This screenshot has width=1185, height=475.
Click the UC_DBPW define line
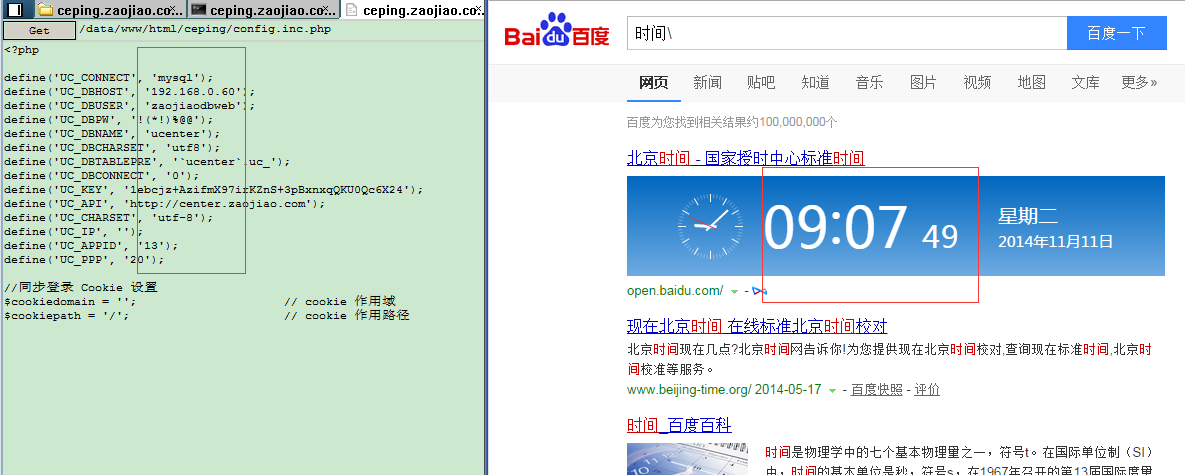click(109, 119)
